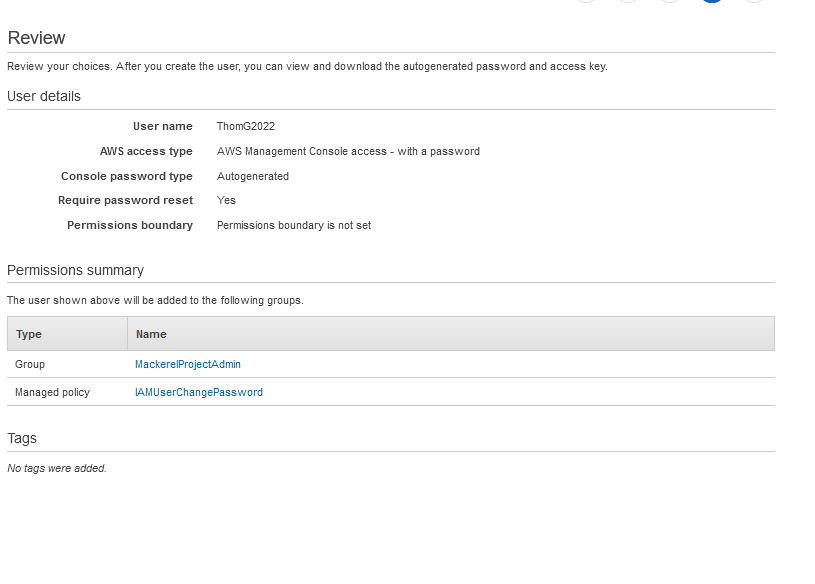
Task: Click the Type column header
Action: (29, 334)
